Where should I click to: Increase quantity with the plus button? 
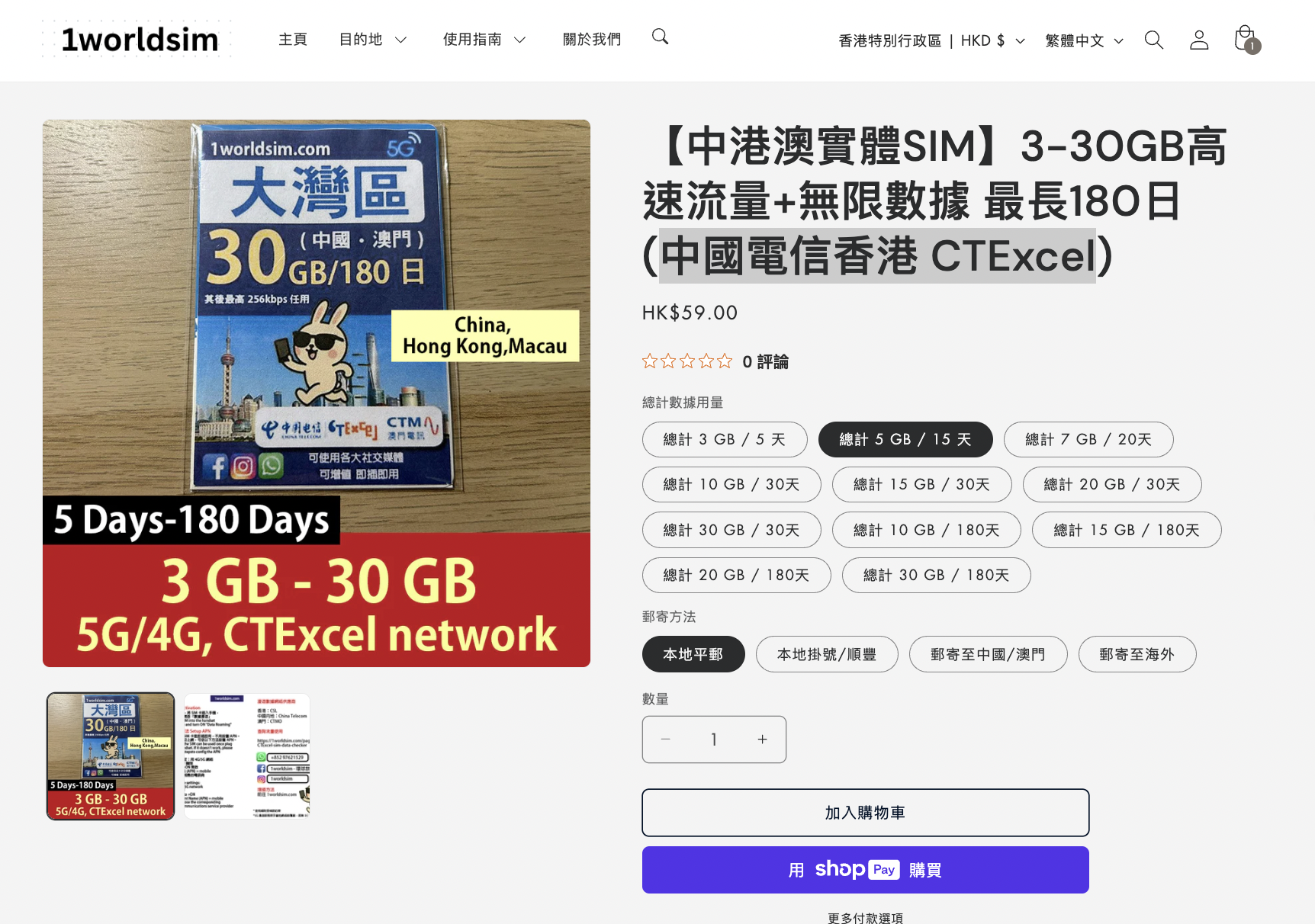coord(762,740)
